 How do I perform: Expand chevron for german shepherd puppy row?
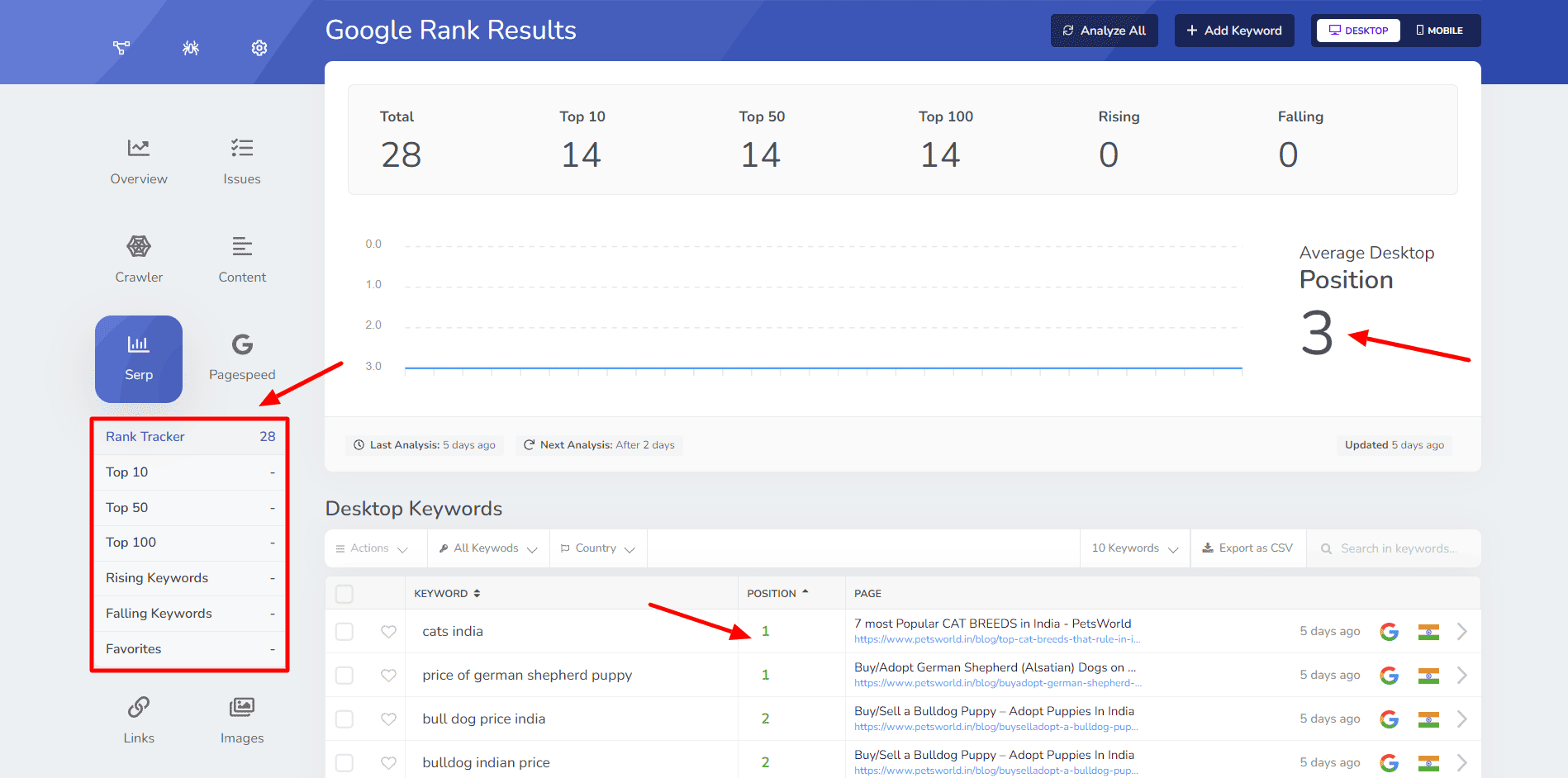(x=1461, y=676)
